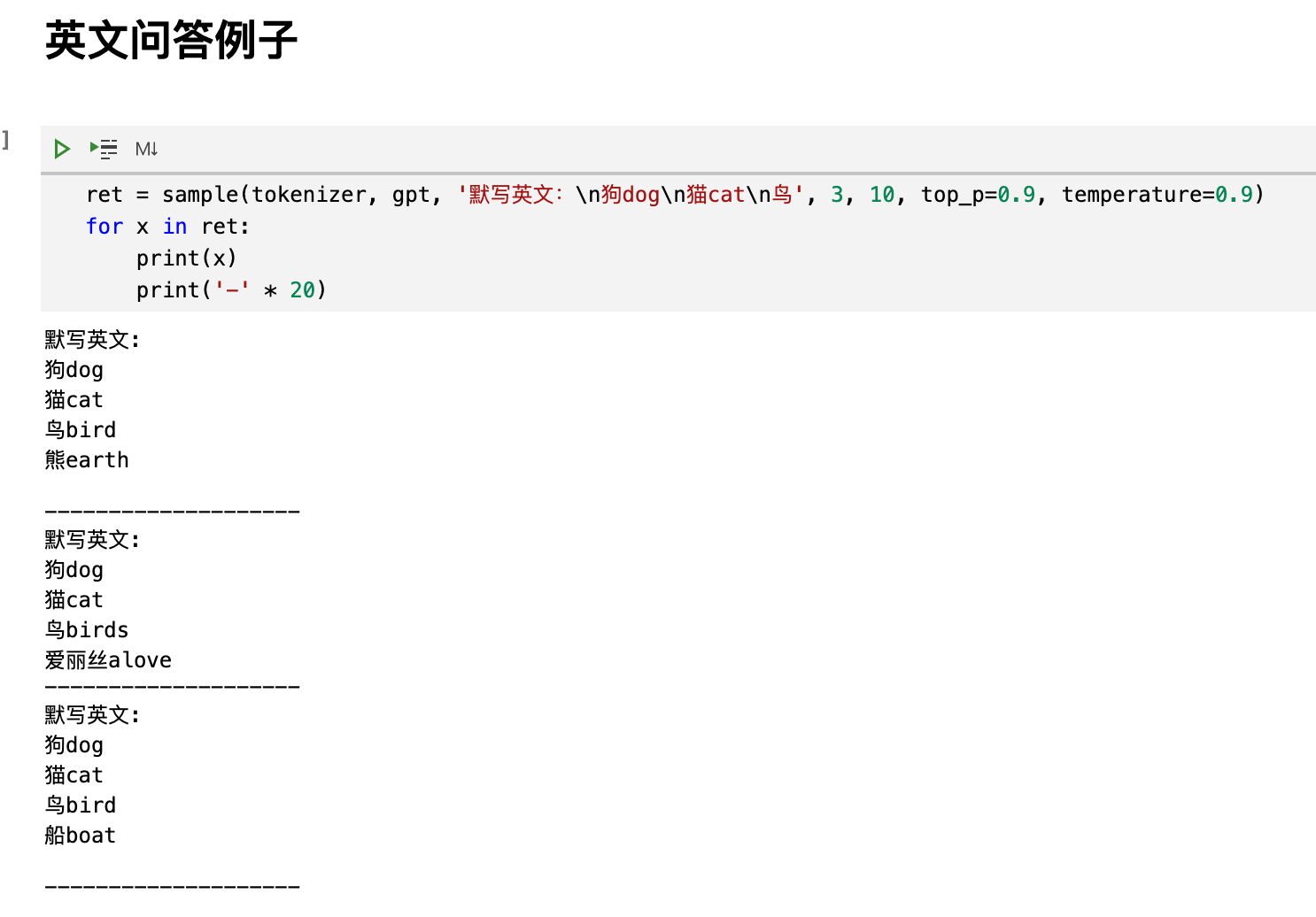Image resolution: width=1316 pixels, height=917 pixels.
Task: Click output line 鸟birds
Action: 87,630
